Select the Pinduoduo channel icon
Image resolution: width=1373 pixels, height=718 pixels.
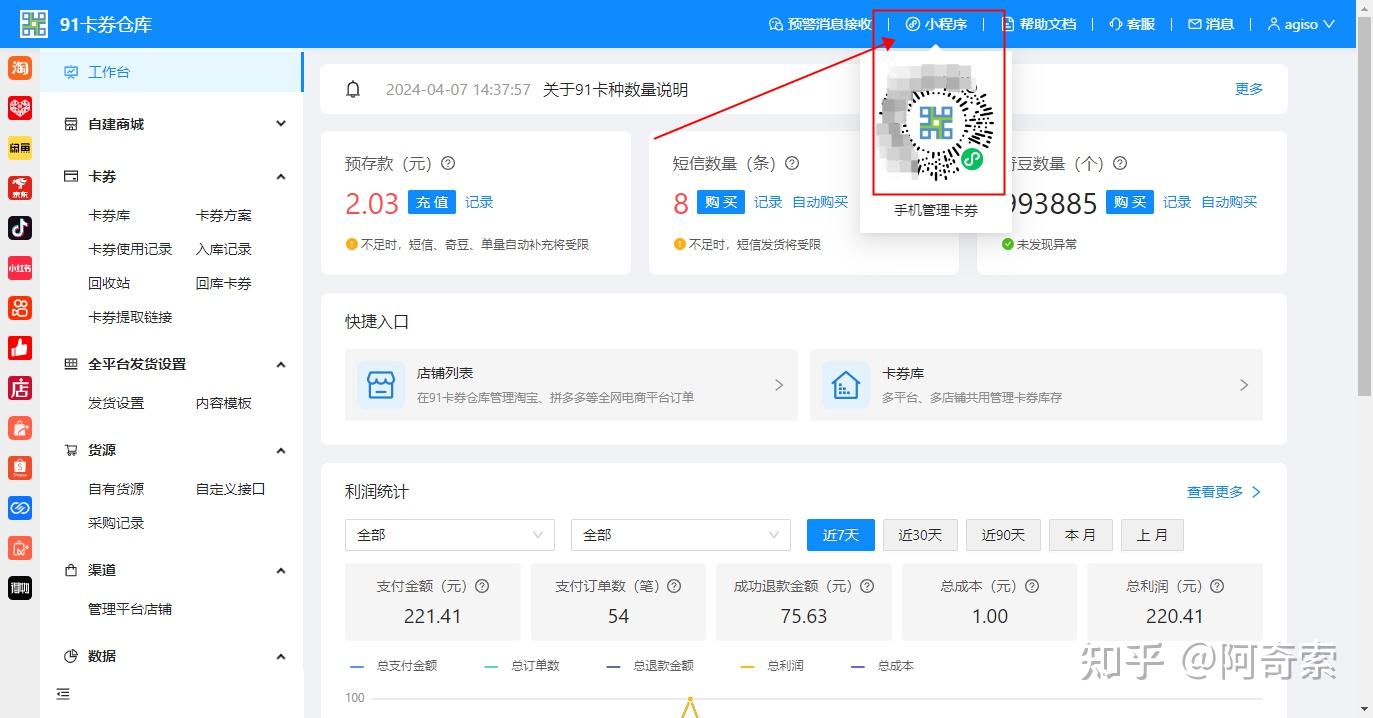[x=20, y=107]
